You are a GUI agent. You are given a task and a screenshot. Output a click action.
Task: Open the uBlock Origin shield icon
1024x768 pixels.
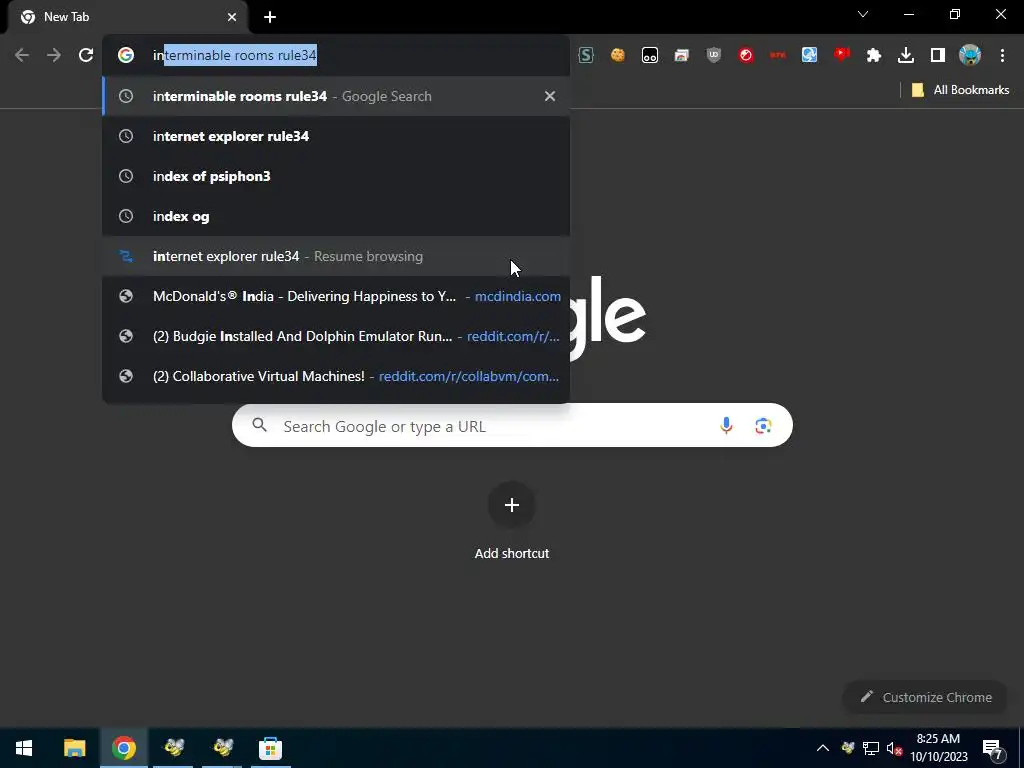pyautogui.click(x=714, y=56)
